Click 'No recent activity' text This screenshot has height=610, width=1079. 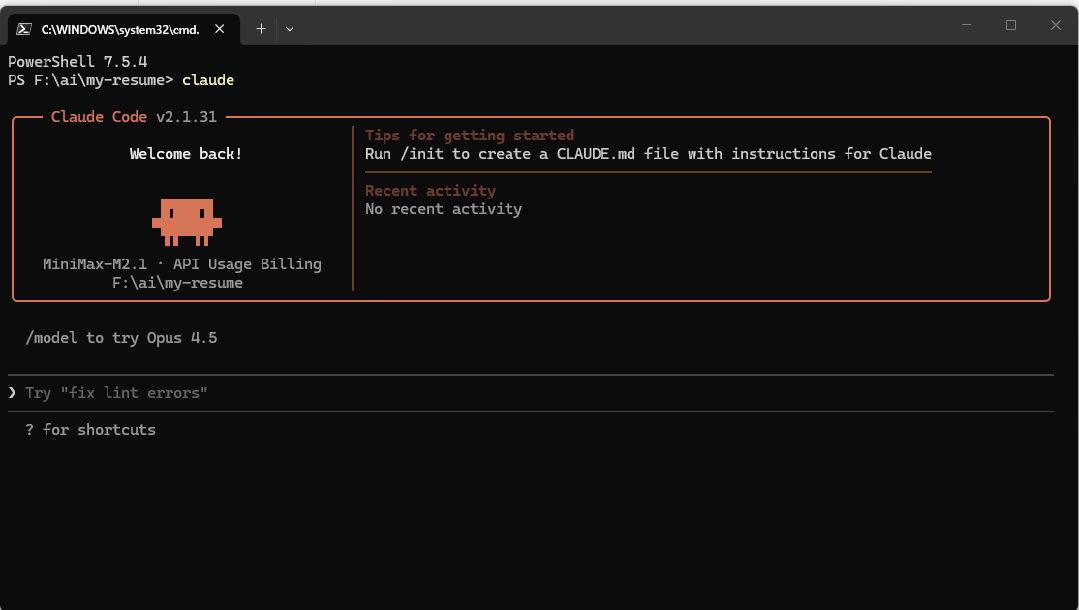coord(443,209)
